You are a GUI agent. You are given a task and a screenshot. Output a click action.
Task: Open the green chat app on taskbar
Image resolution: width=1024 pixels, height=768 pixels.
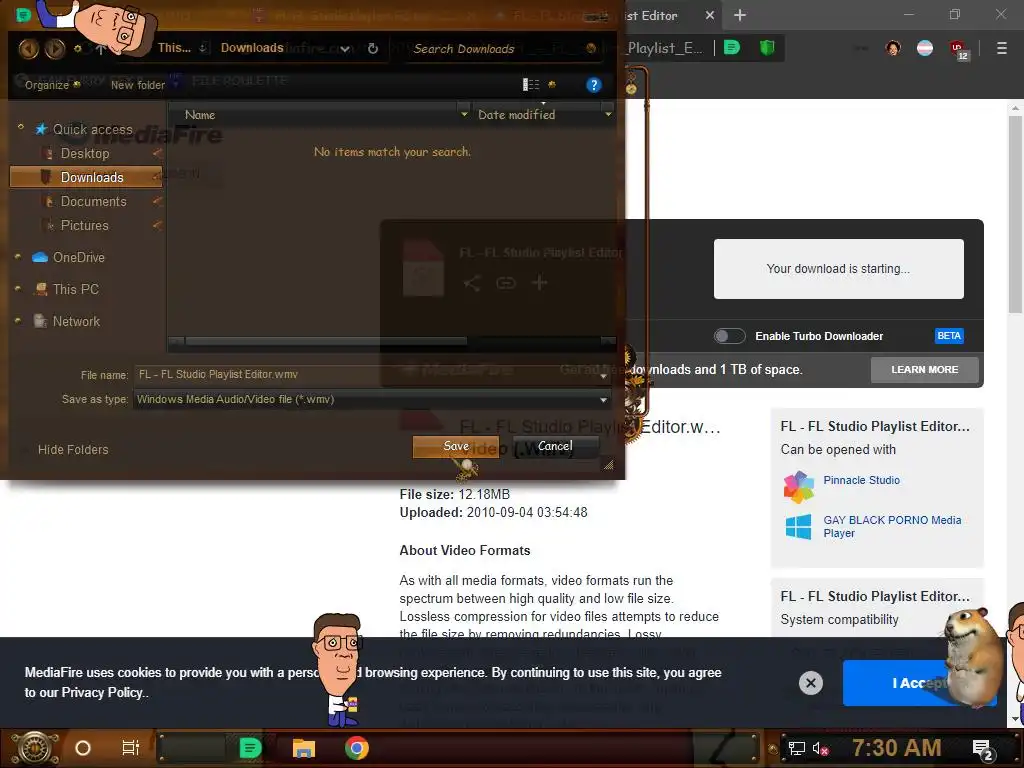pos(250,748)
